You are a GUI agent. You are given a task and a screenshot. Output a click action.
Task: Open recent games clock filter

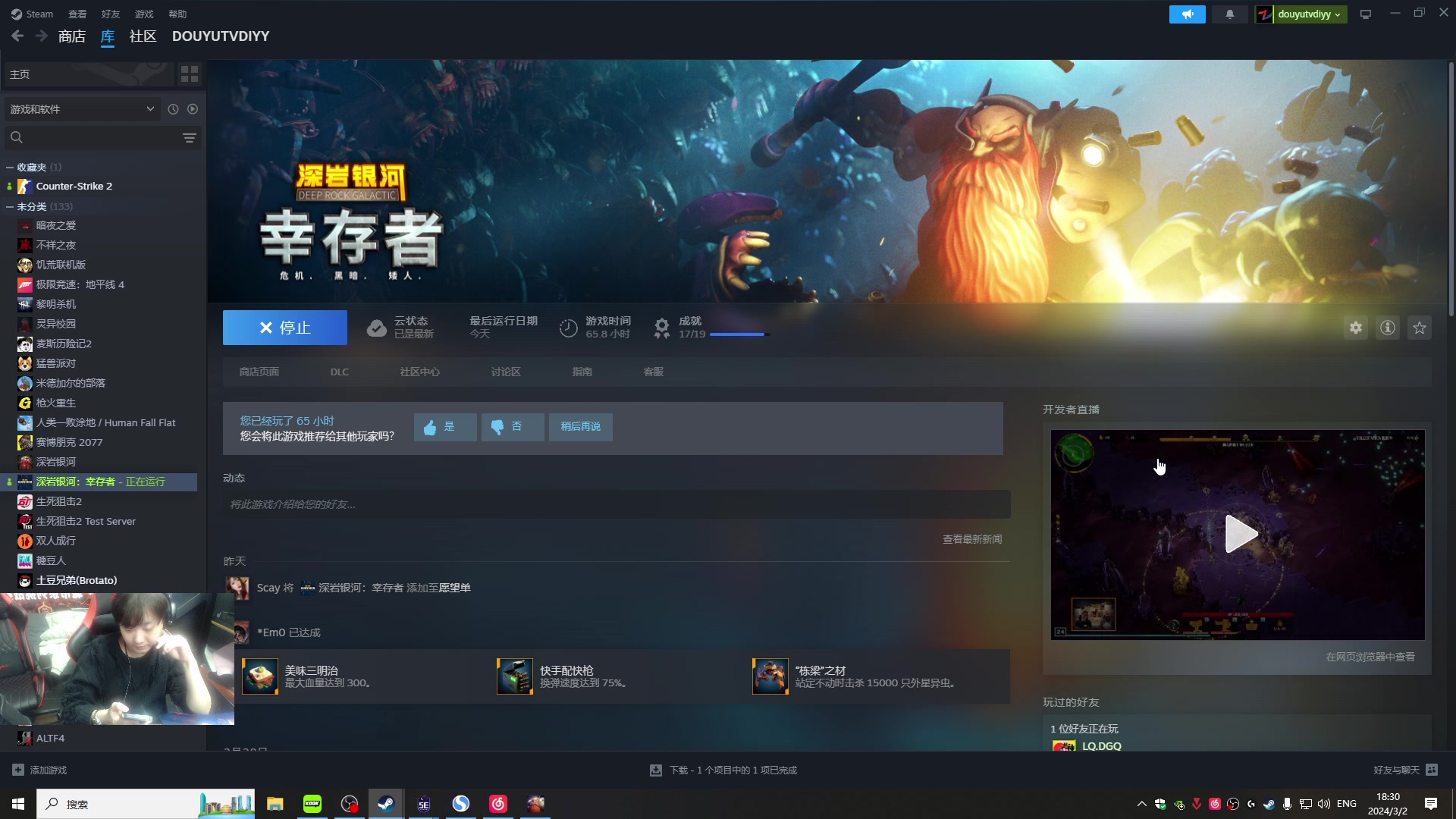(173, 109)
